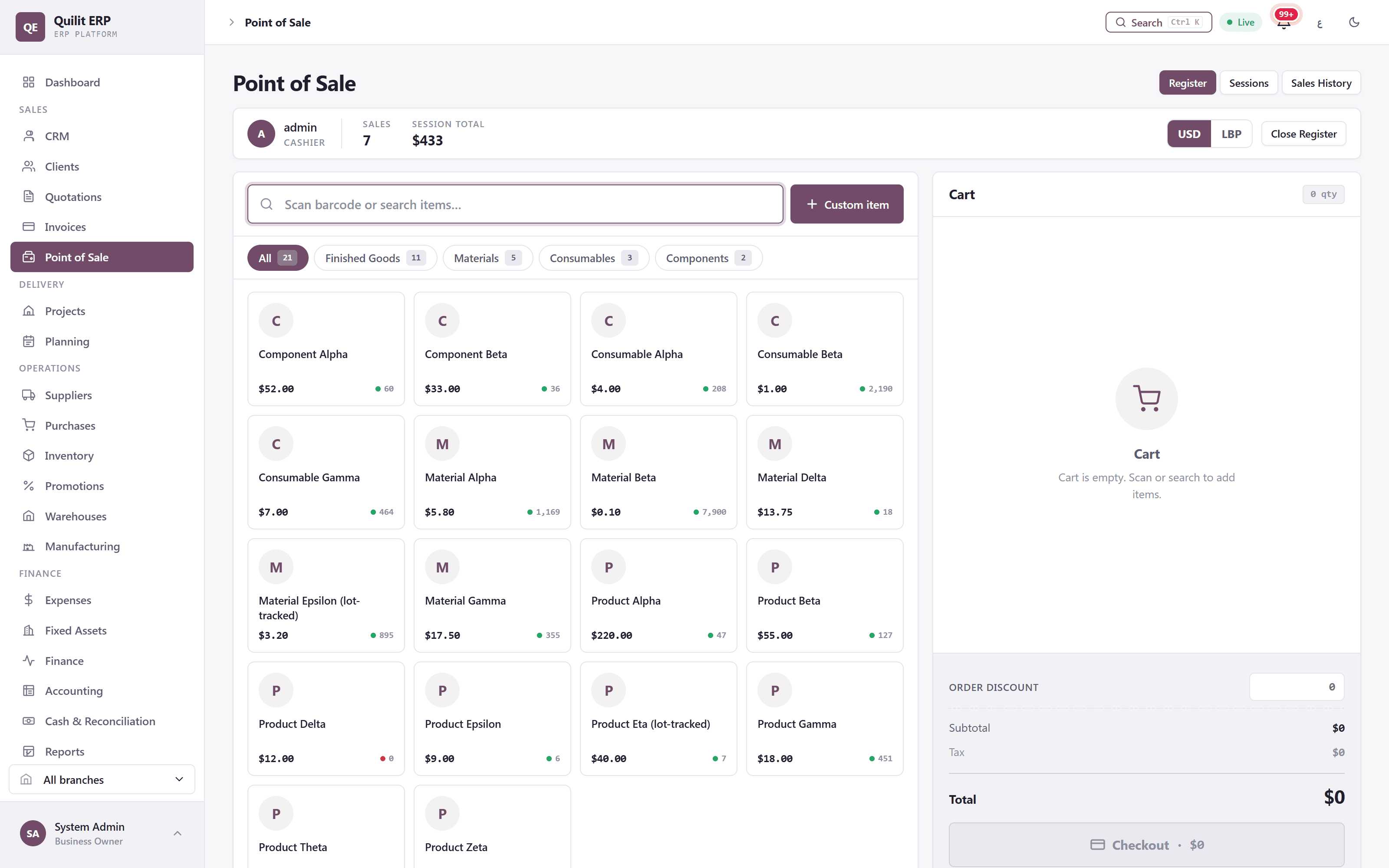Open the Purchases cart icon

click(x=29, y=425)
